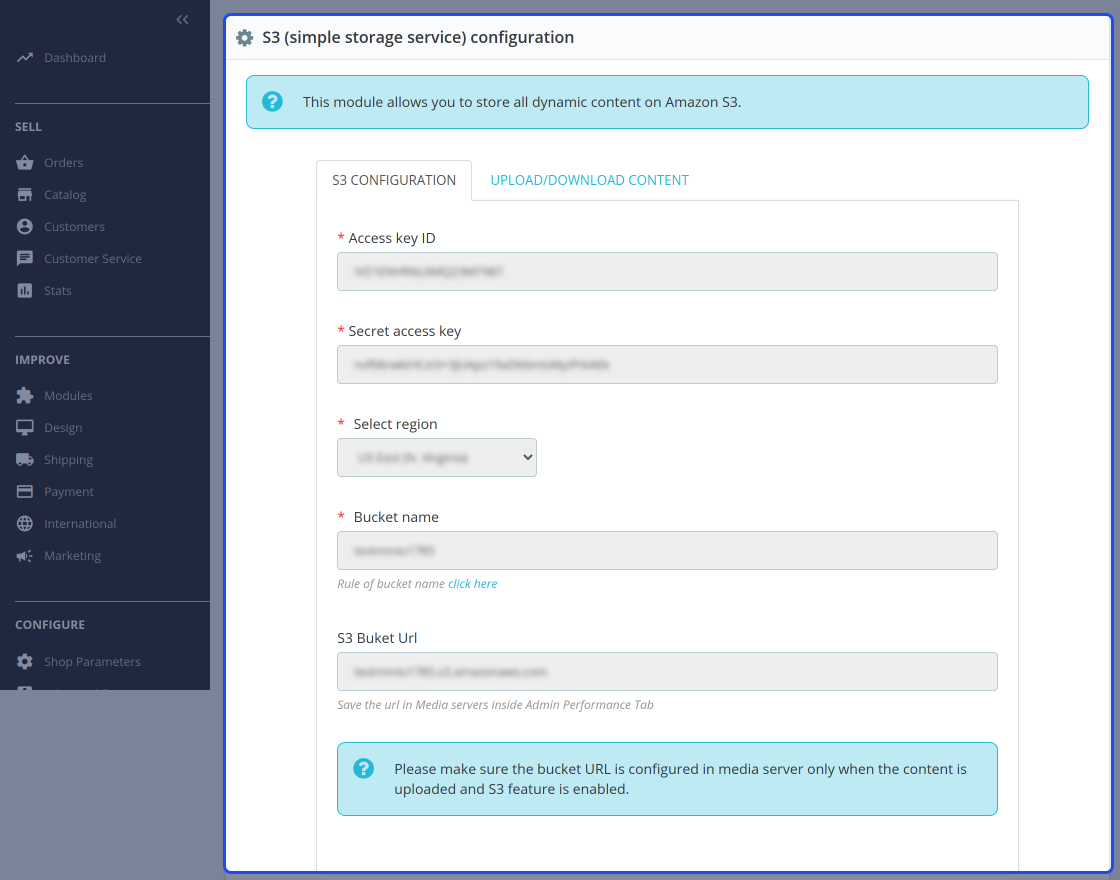Click the 'Save the url in Media servers' hint
This screenshot has height=880, width=1120.
(x=495, y=704)
